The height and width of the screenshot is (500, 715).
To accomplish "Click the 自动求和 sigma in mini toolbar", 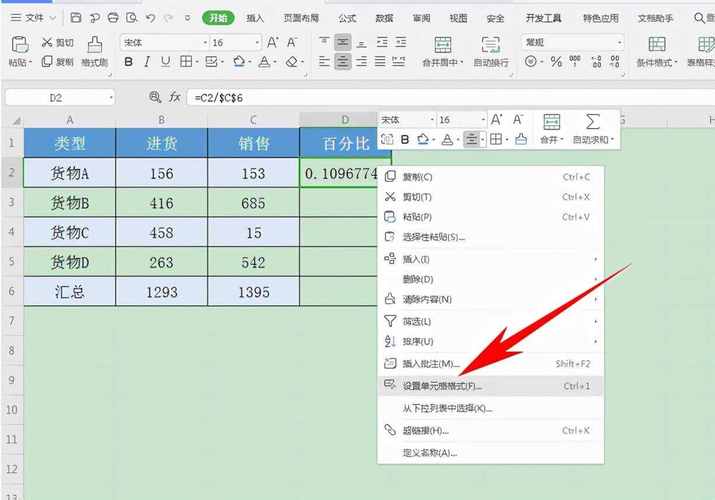I will [x=592, y=122].
